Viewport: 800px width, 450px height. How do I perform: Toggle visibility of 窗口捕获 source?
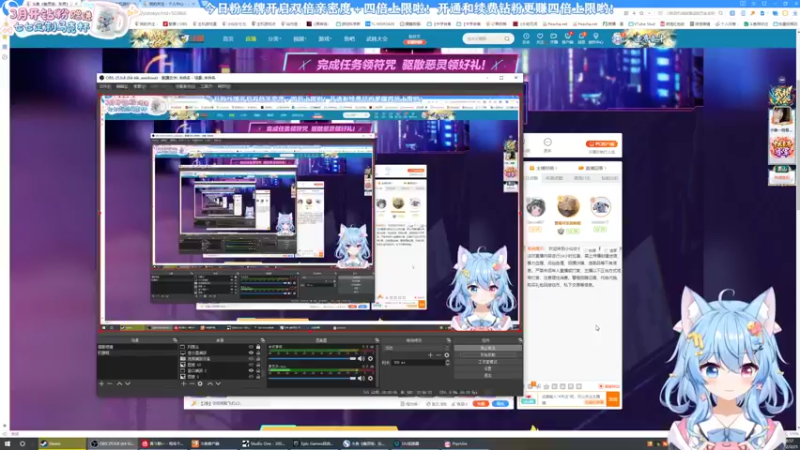(252, 370)
